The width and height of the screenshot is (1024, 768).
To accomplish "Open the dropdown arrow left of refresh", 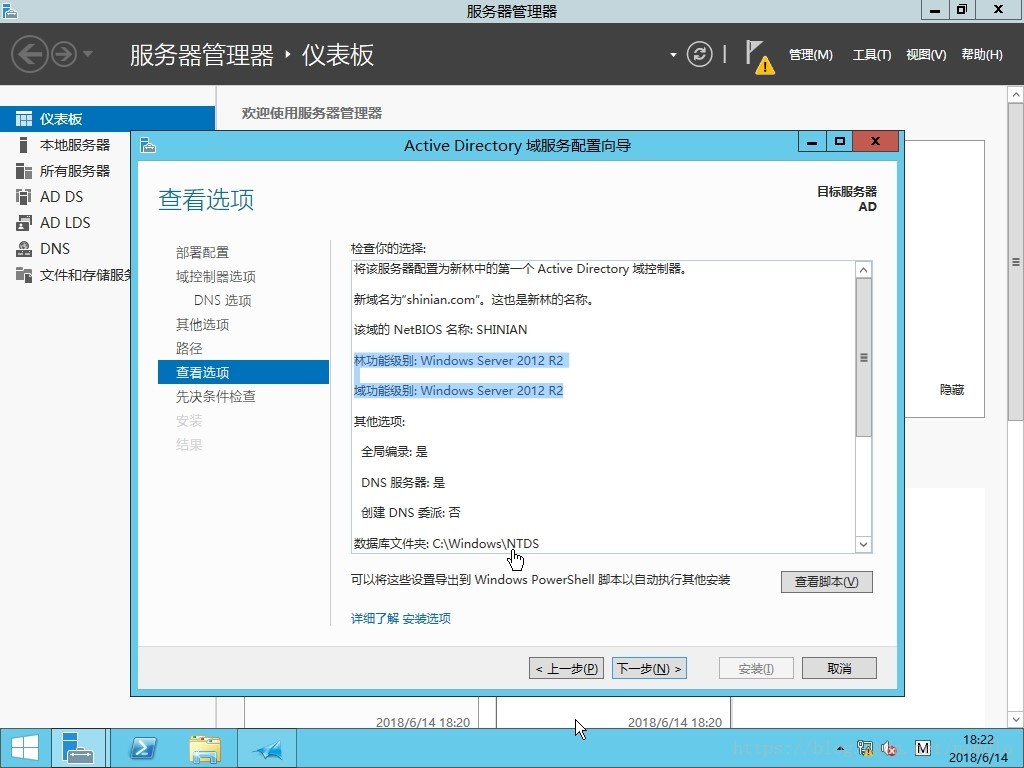I will (673, 55).
